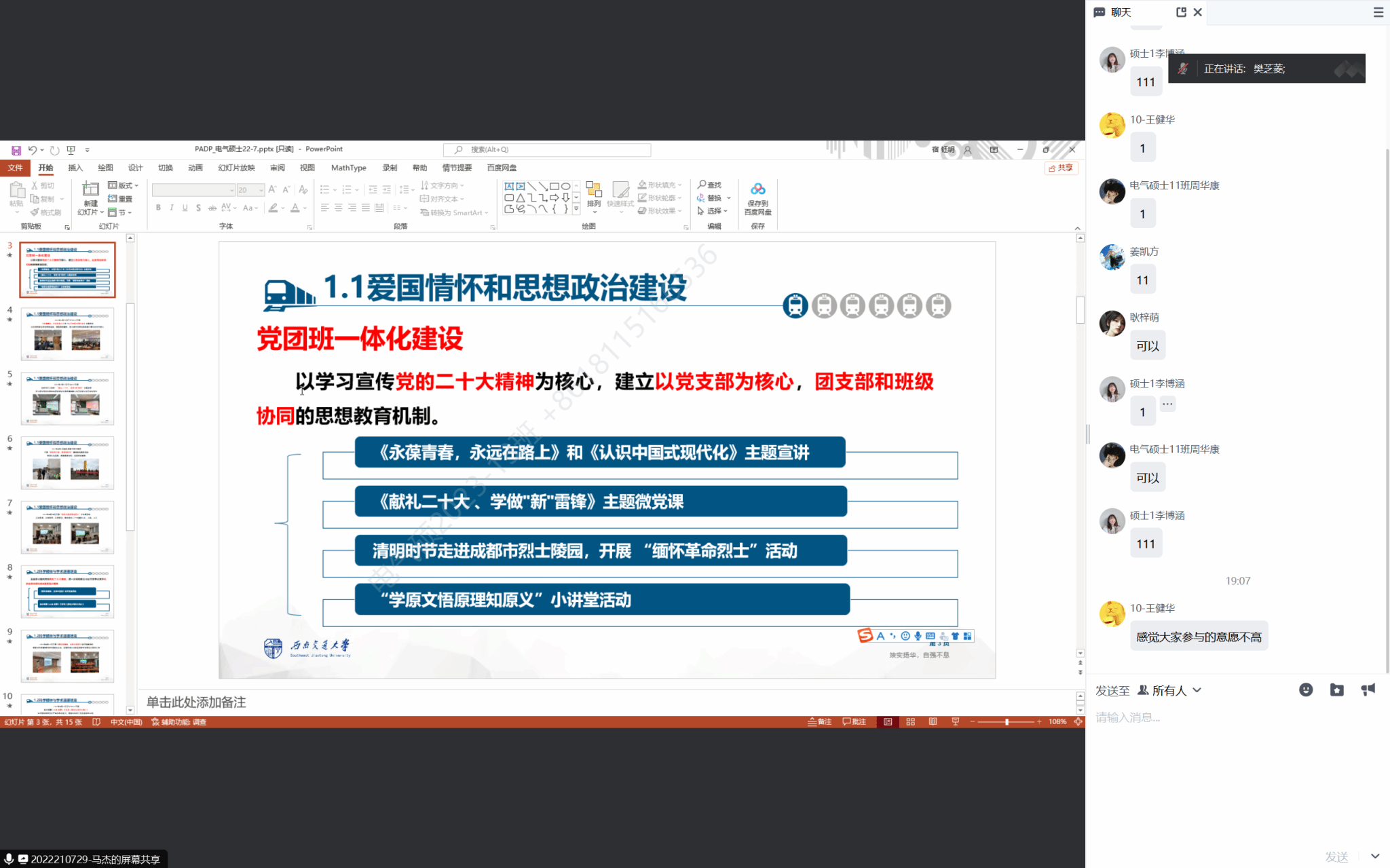Pop out the chat panel window

pos(1181,12)
